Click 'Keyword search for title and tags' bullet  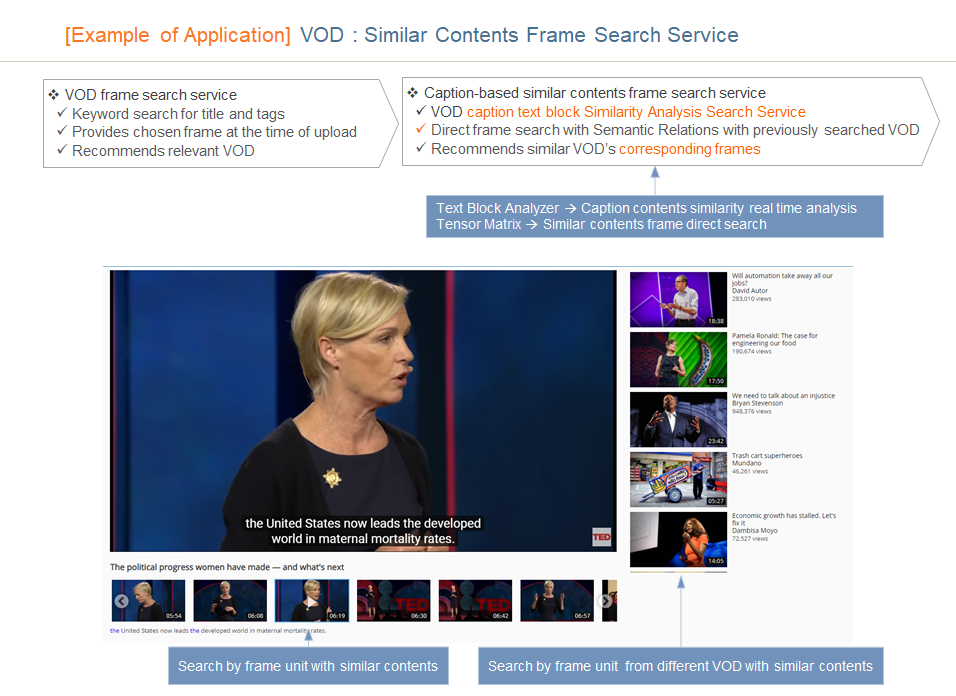(178, 114)
